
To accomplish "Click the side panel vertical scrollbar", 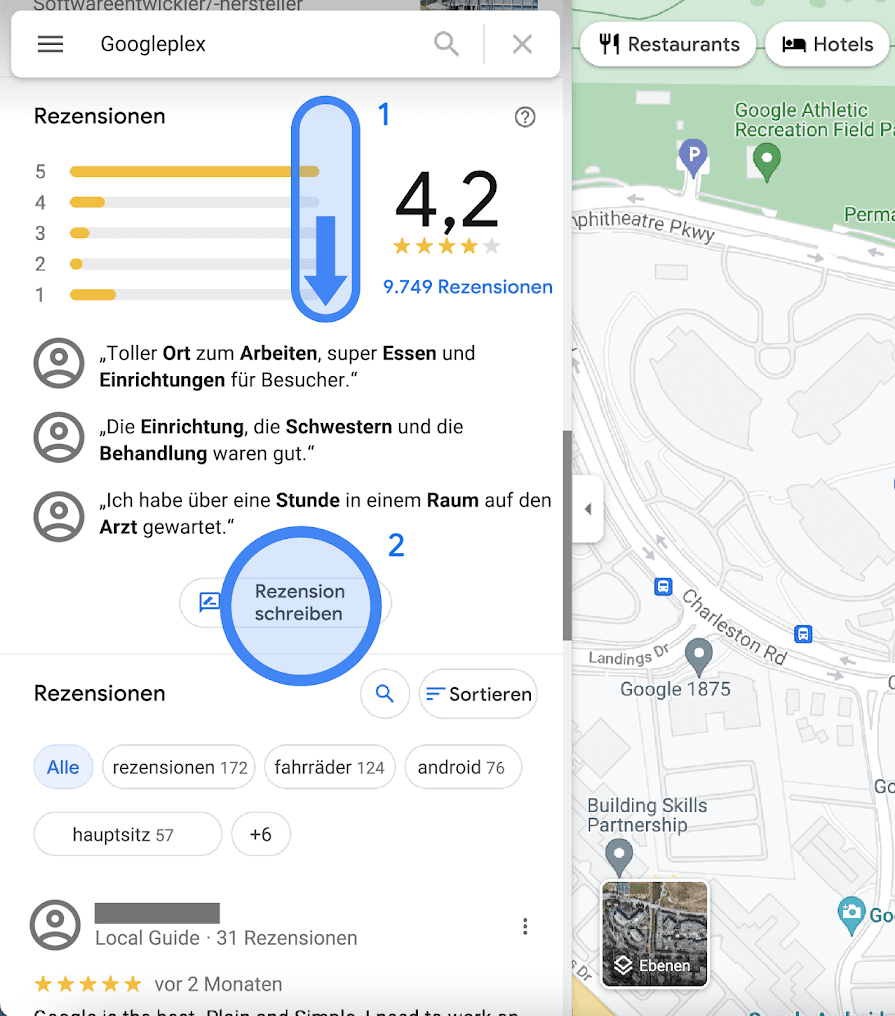I will pyautogui.click(x=567, y=535).
